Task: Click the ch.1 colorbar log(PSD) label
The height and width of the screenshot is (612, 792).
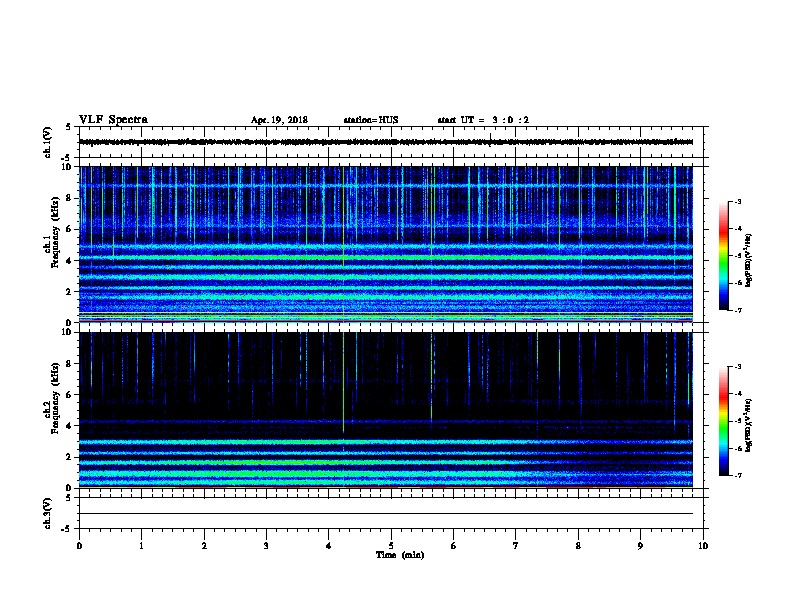Action: coord(748,260)
